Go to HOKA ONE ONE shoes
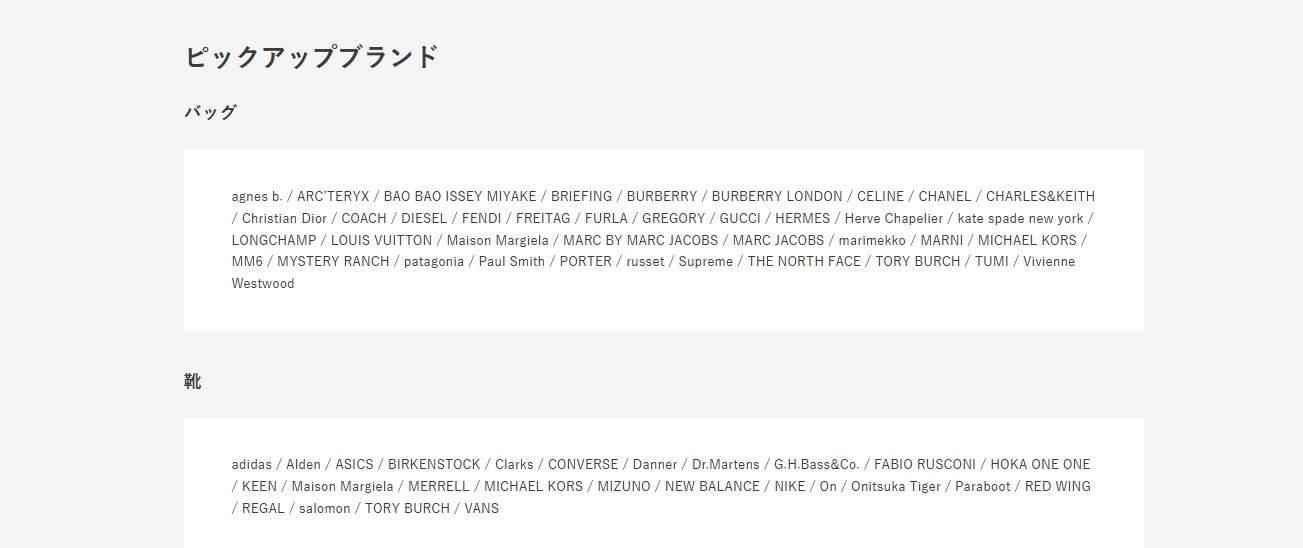1303x548 pixels. click(x=1040, y=465)
